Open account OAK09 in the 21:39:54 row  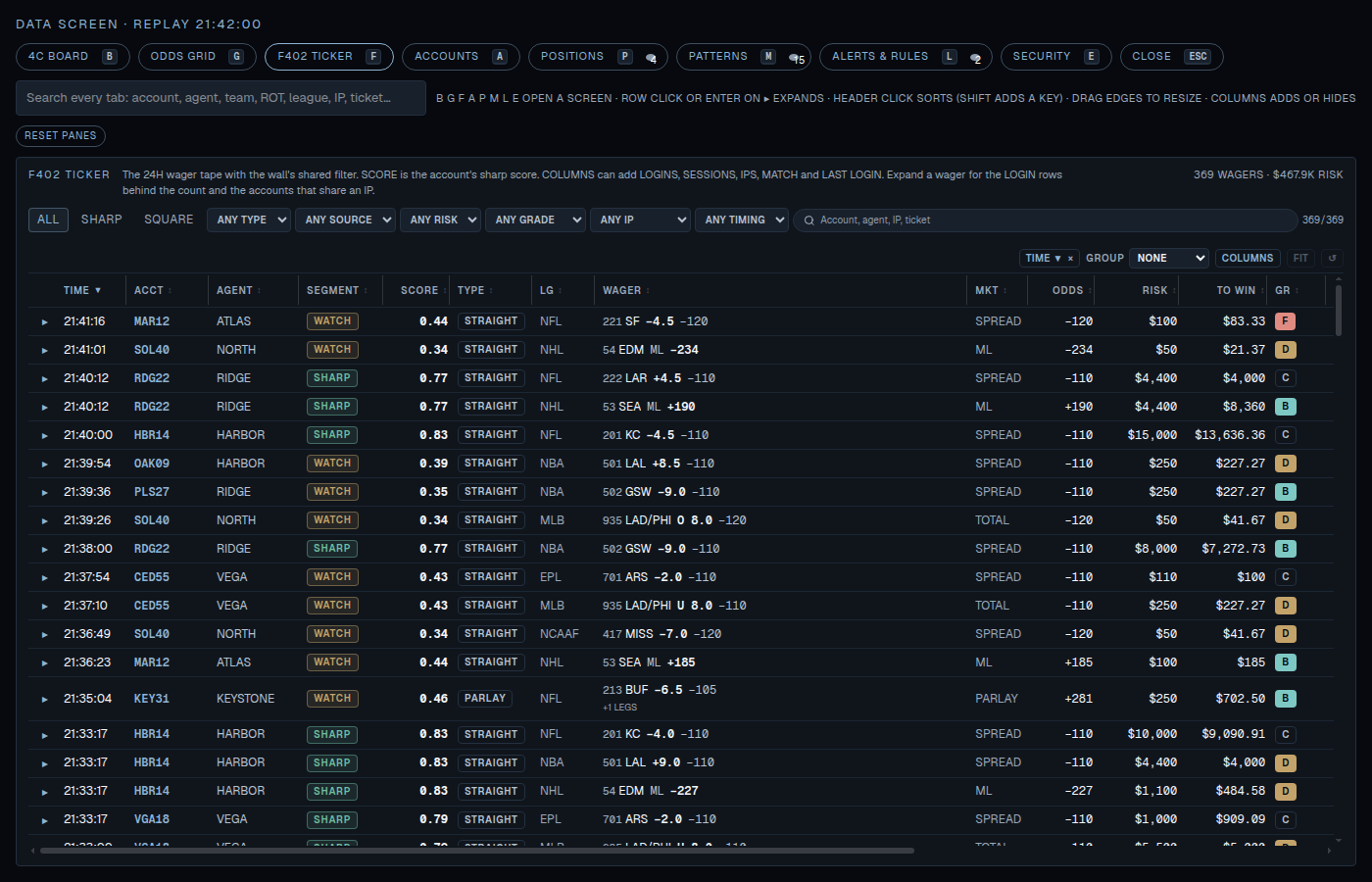[152, 464]
